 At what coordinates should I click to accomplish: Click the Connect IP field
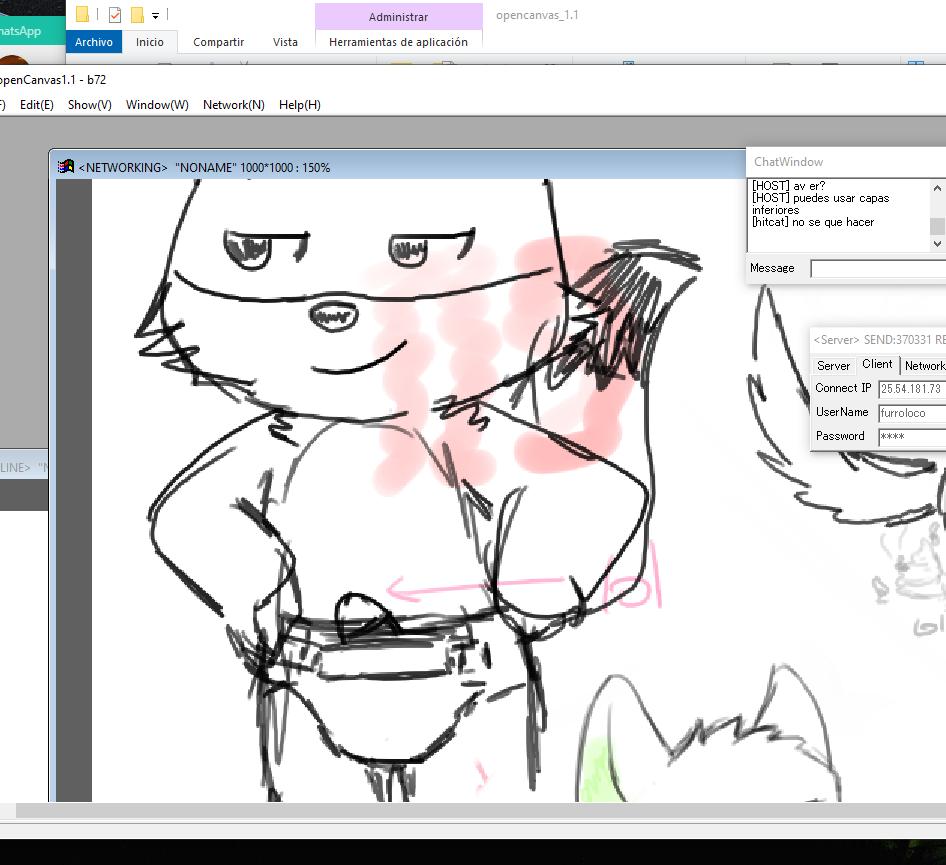pyautogui.click(x=911, y=389)
